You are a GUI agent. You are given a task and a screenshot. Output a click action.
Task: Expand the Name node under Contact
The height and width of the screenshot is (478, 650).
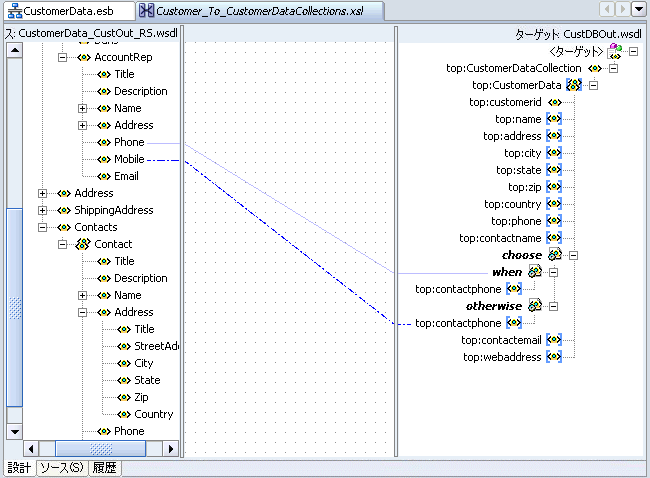[x=82, y=295]
